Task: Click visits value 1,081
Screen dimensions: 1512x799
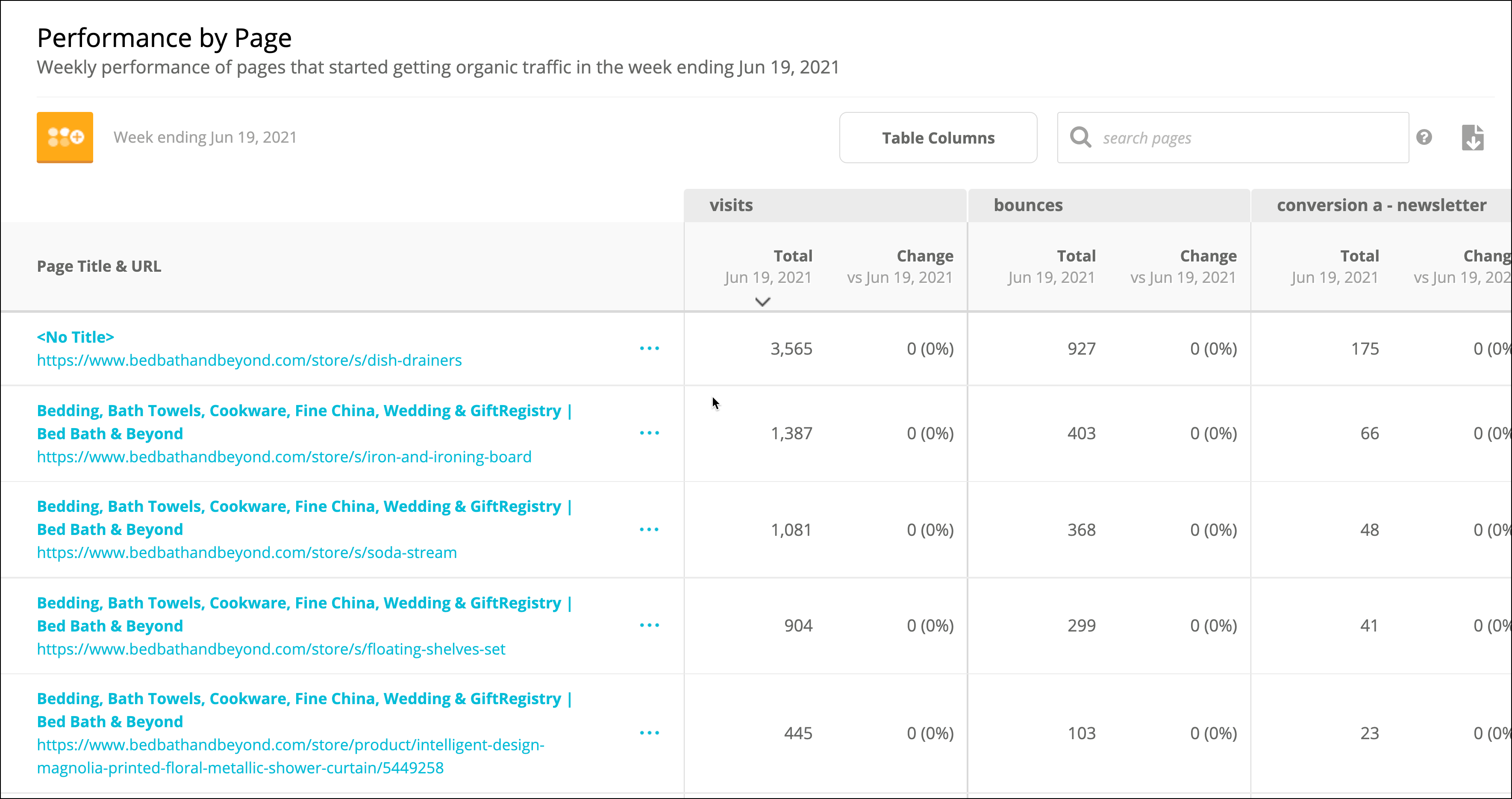Action: point(791,530)
